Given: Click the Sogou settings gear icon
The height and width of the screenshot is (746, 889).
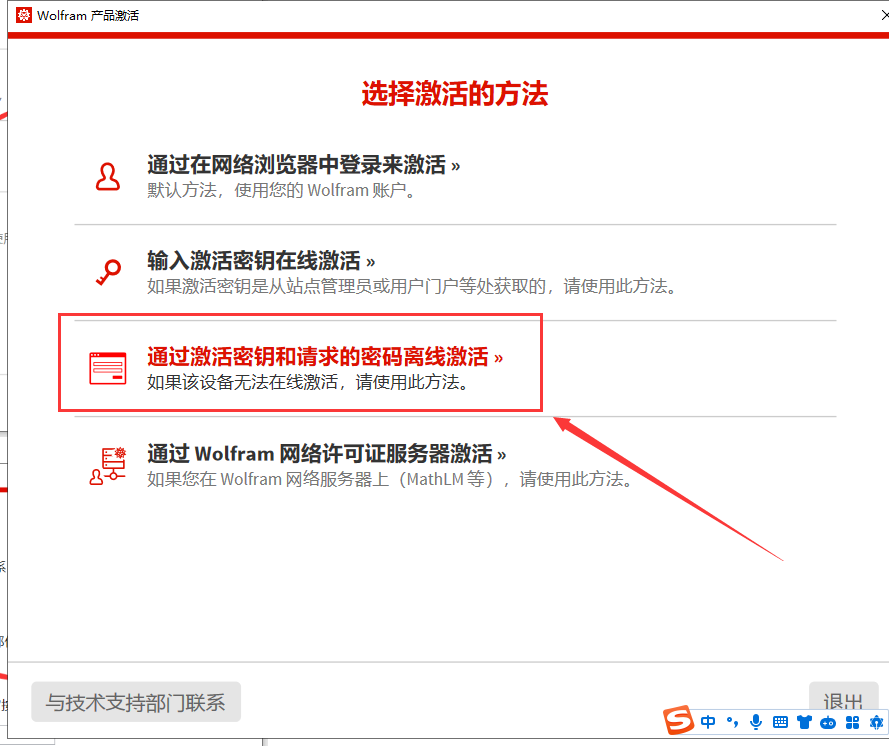Looking at the screenshot, I should [877, 722].
